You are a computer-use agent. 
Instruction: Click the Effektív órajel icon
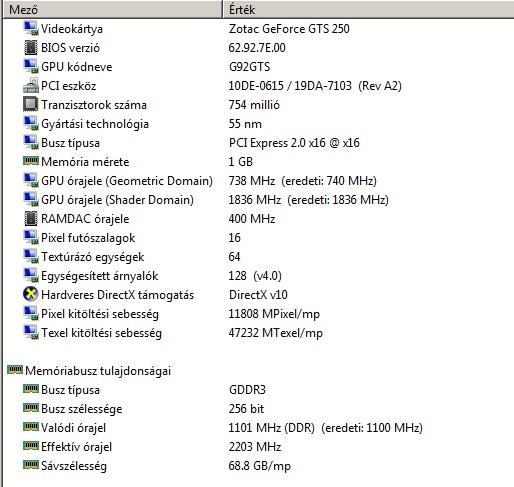pos(31,446)
